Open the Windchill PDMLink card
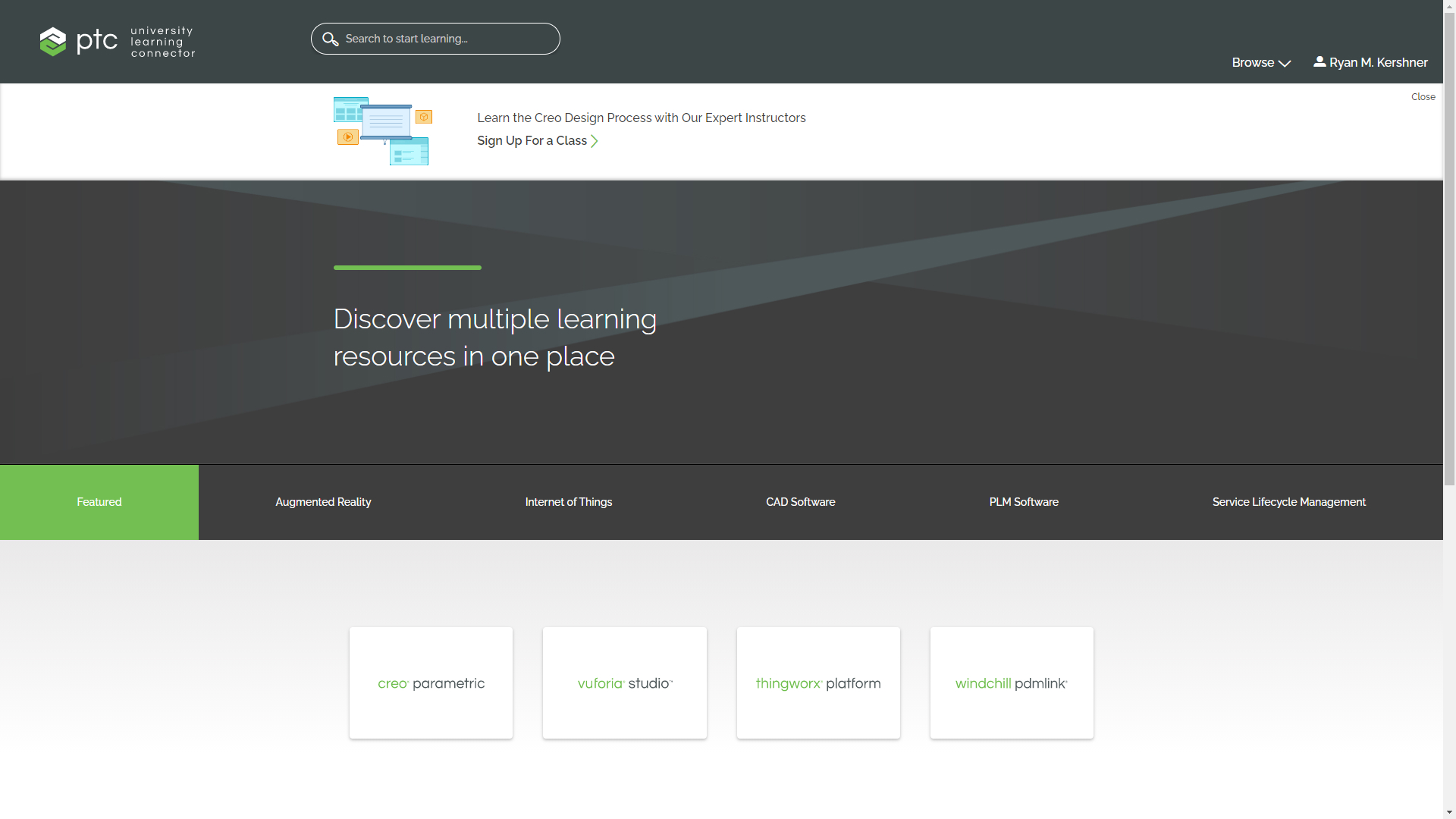Screen dimensions: 1456x819 click(1012, 682)
